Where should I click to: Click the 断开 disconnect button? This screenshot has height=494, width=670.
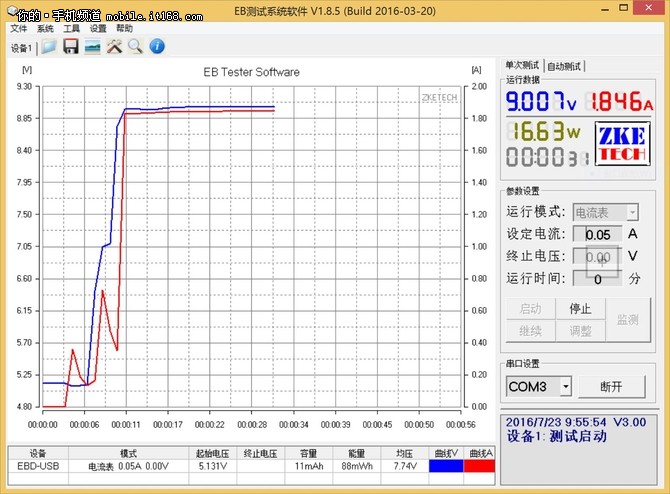pyautogui.click(x=611, y=386)
